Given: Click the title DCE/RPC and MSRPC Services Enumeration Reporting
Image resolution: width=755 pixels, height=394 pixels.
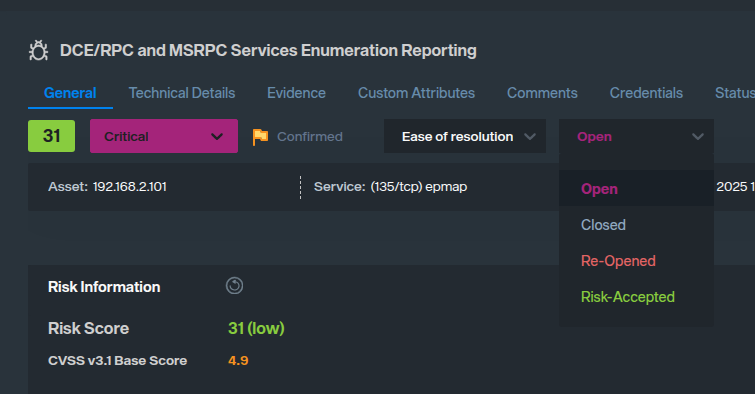Looking at the screenshot, I should (268, 51).
